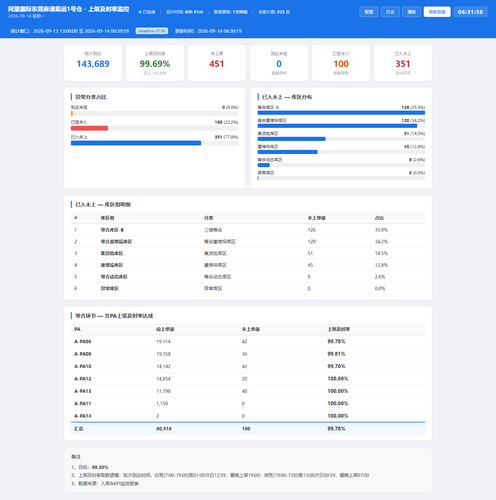This screenshot has height=500, width=496.
Task: Select the '51 (14.5%)' bar label
Action: point(414,134)
